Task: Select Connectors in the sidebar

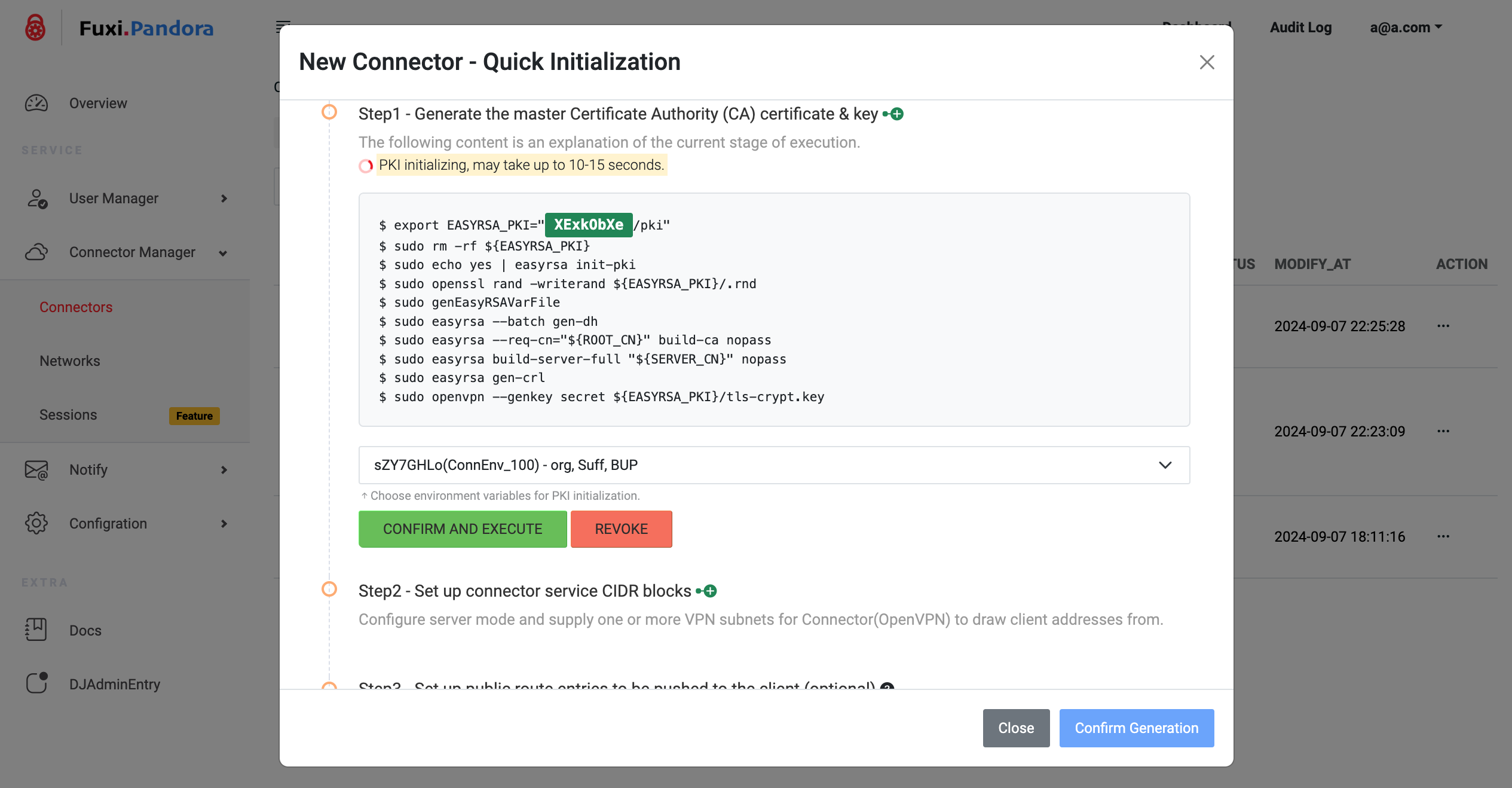Action: [76, 307]
